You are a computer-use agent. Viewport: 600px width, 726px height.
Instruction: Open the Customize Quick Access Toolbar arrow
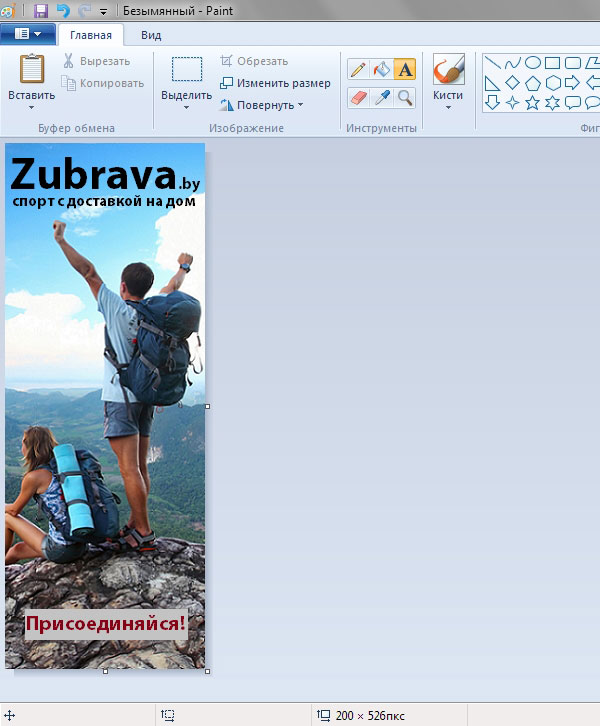point(104,11)
